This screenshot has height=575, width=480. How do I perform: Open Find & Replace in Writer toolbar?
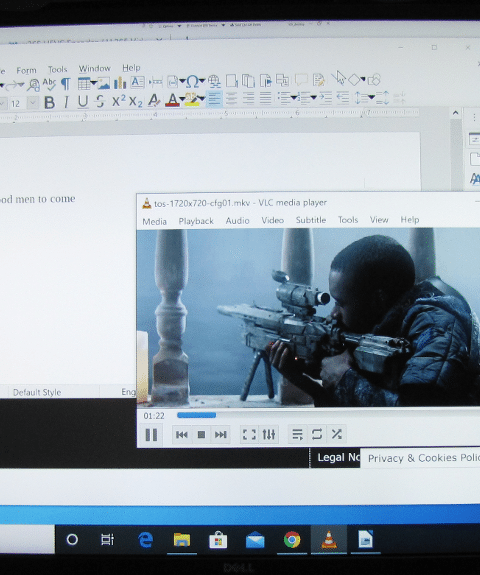coord(33,84)
